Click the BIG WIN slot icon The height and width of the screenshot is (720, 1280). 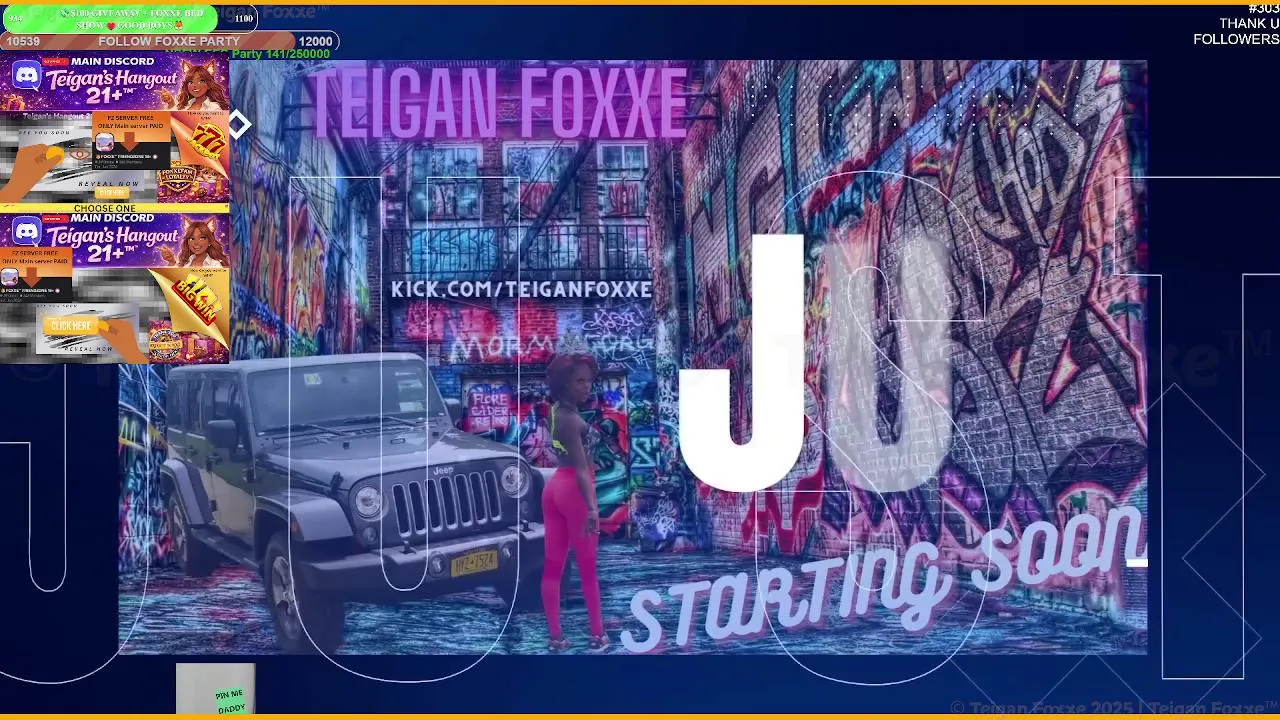pos(198,298)
